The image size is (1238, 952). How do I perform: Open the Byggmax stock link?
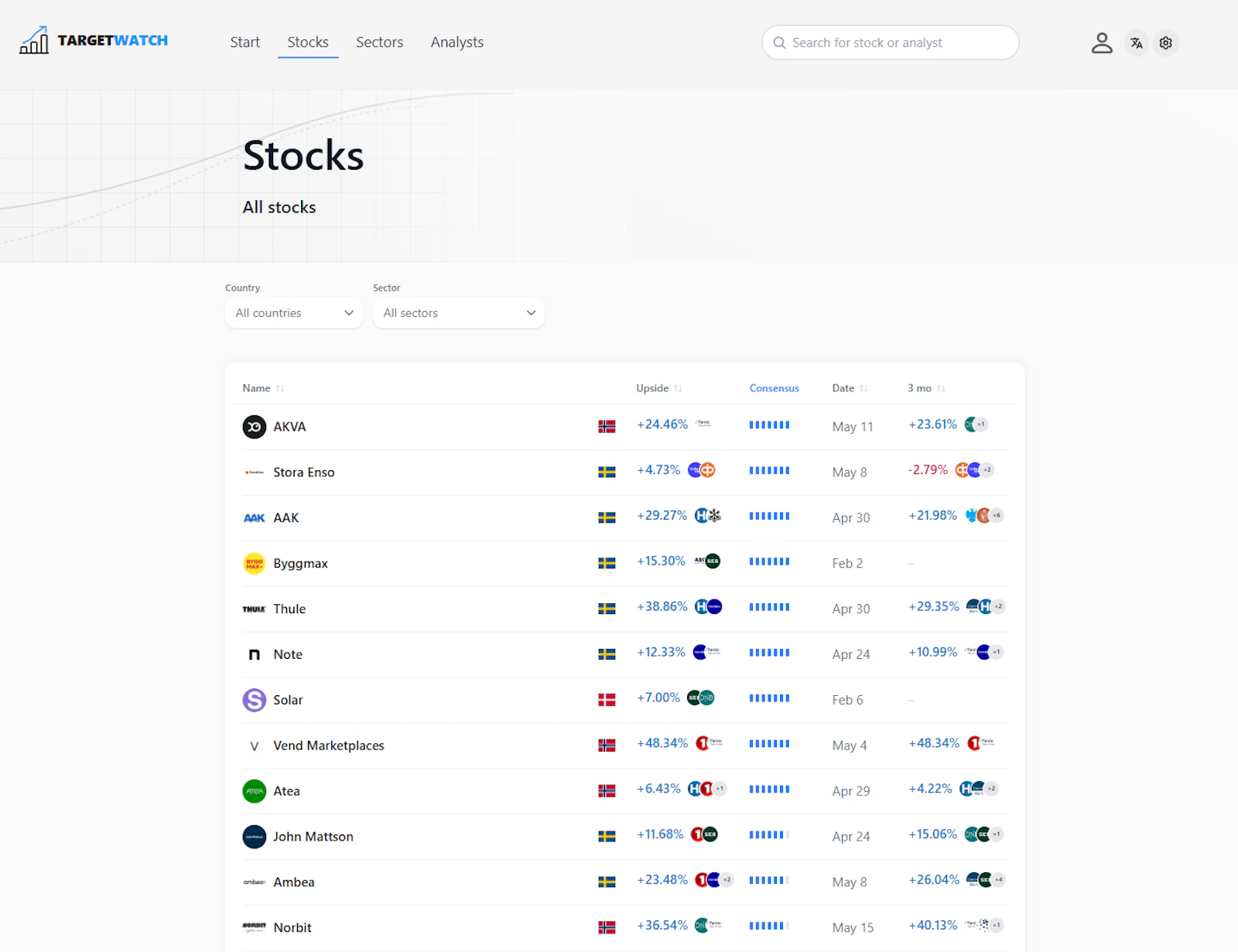click(x=300, y=564)
